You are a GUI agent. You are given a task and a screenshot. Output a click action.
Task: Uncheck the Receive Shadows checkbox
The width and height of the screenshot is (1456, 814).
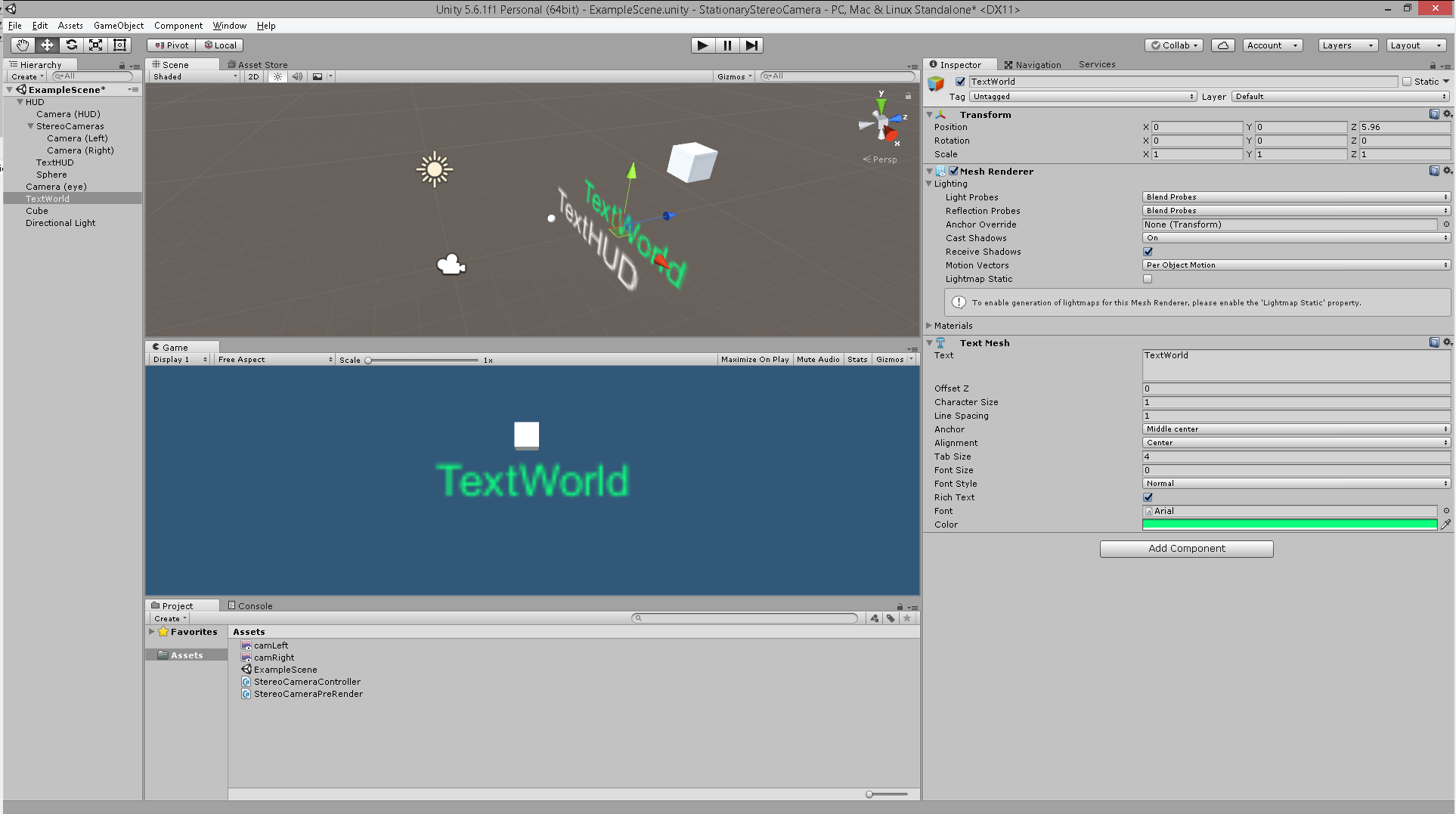[x=1148, y=252]
